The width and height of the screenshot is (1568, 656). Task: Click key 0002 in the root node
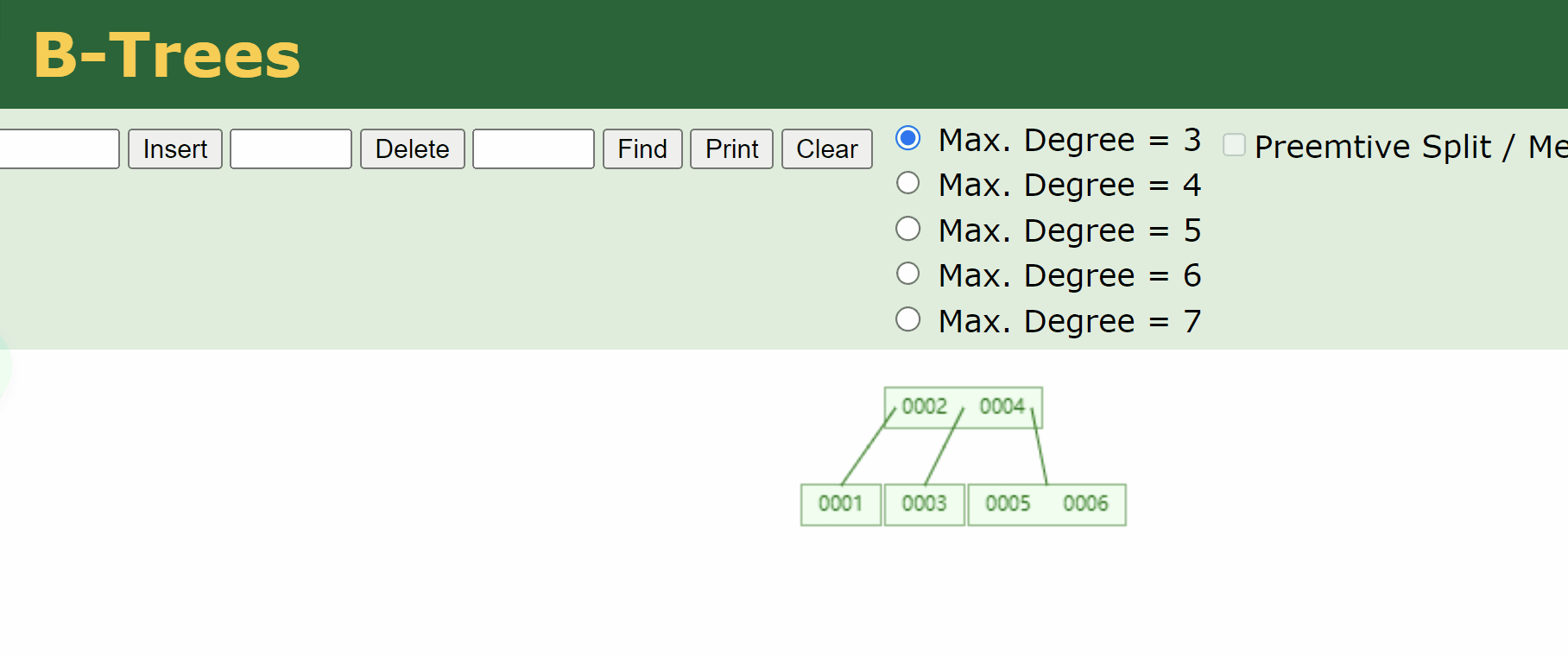(924, 407)
